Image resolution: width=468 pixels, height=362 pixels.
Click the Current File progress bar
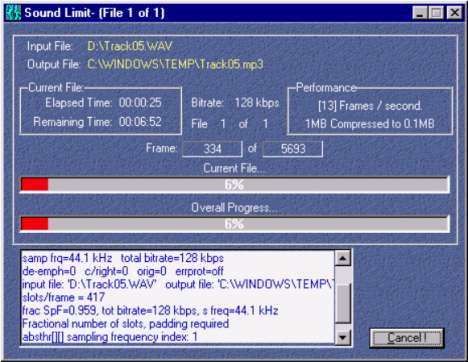(x=235, y=185)
